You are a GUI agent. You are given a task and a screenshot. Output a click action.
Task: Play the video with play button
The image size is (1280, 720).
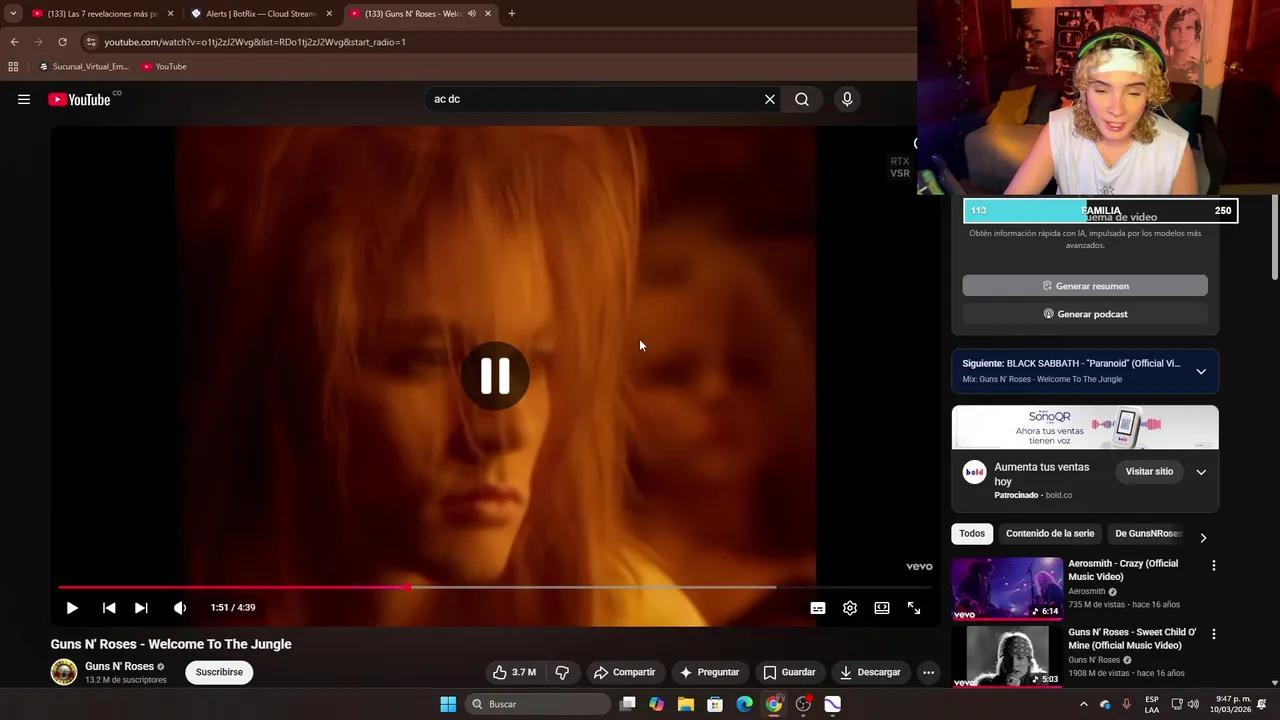pos(72,608)
